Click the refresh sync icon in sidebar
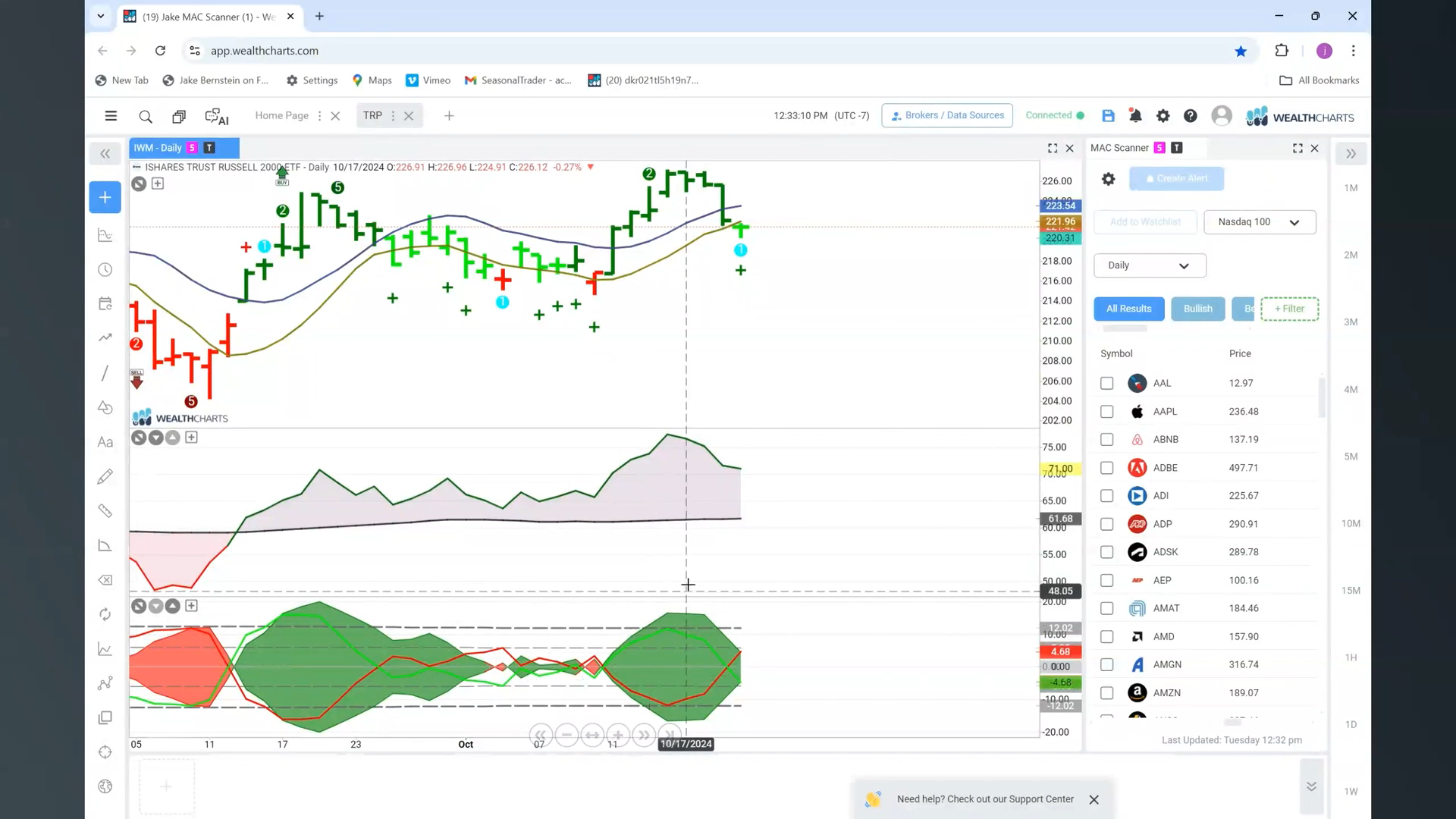Image resolution: width=1456 pixels, height=819 pixels. click(105, 614)
